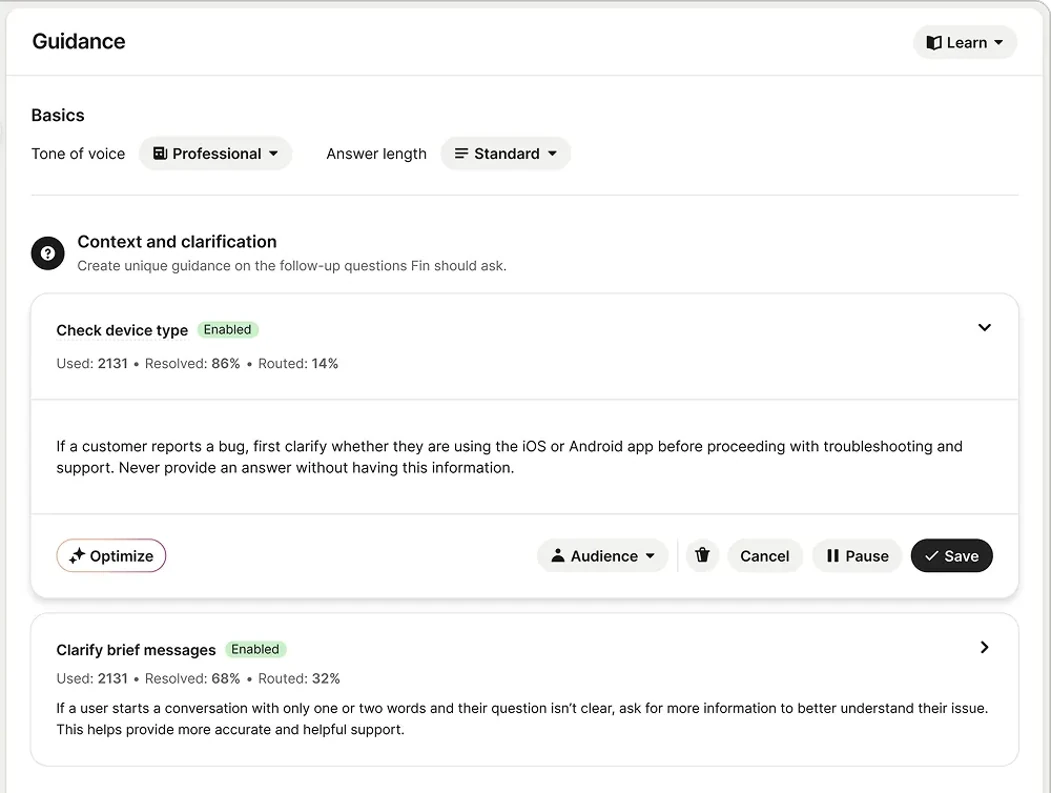Screen dimensions: 1051x793
Task: Click the guidance text about iOS or Android
Action: (x=509, y=457)
